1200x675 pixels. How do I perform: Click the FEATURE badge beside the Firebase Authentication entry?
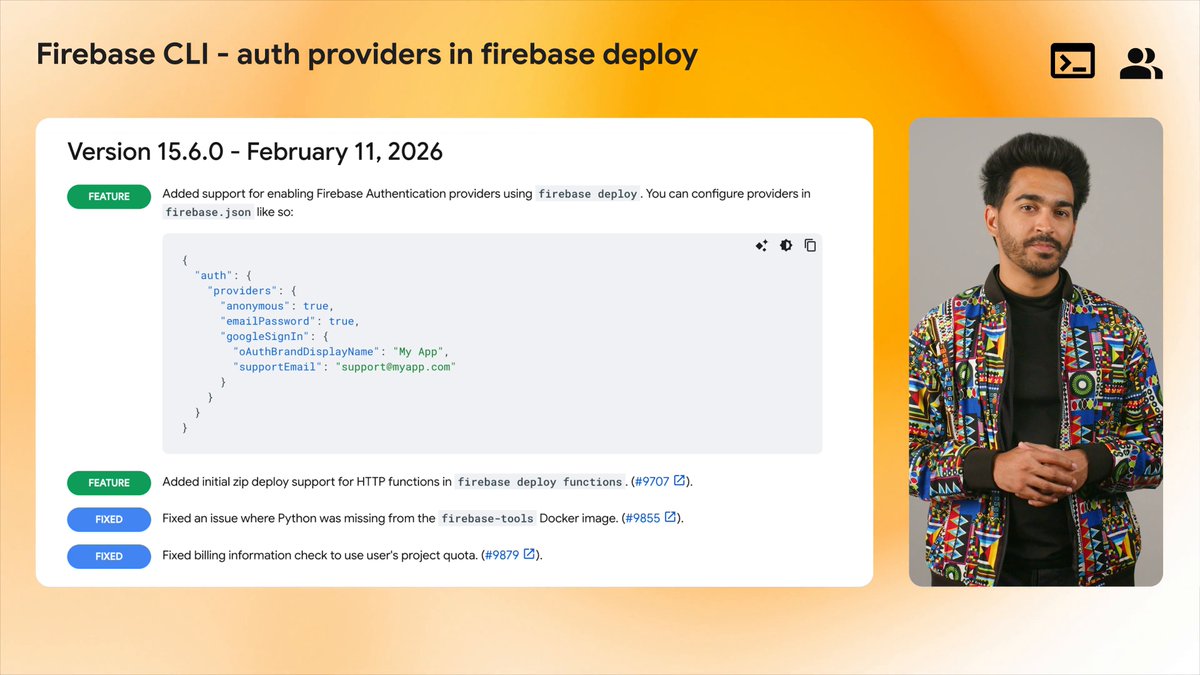pos(109,197)
